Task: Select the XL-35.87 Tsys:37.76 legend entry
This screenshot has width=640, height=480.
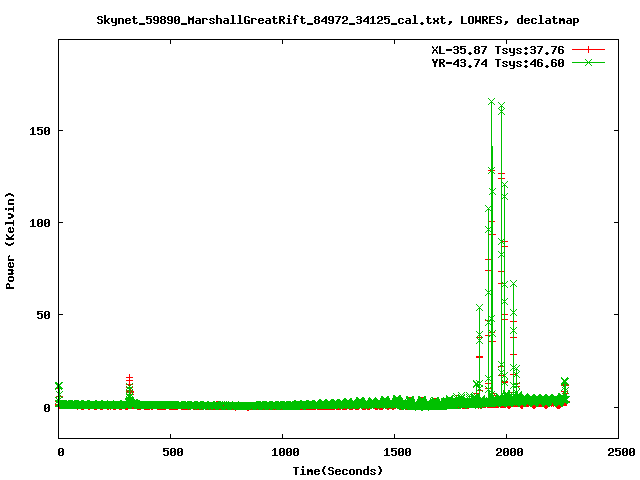Action: pyautogui.click(x=498, y=50)
